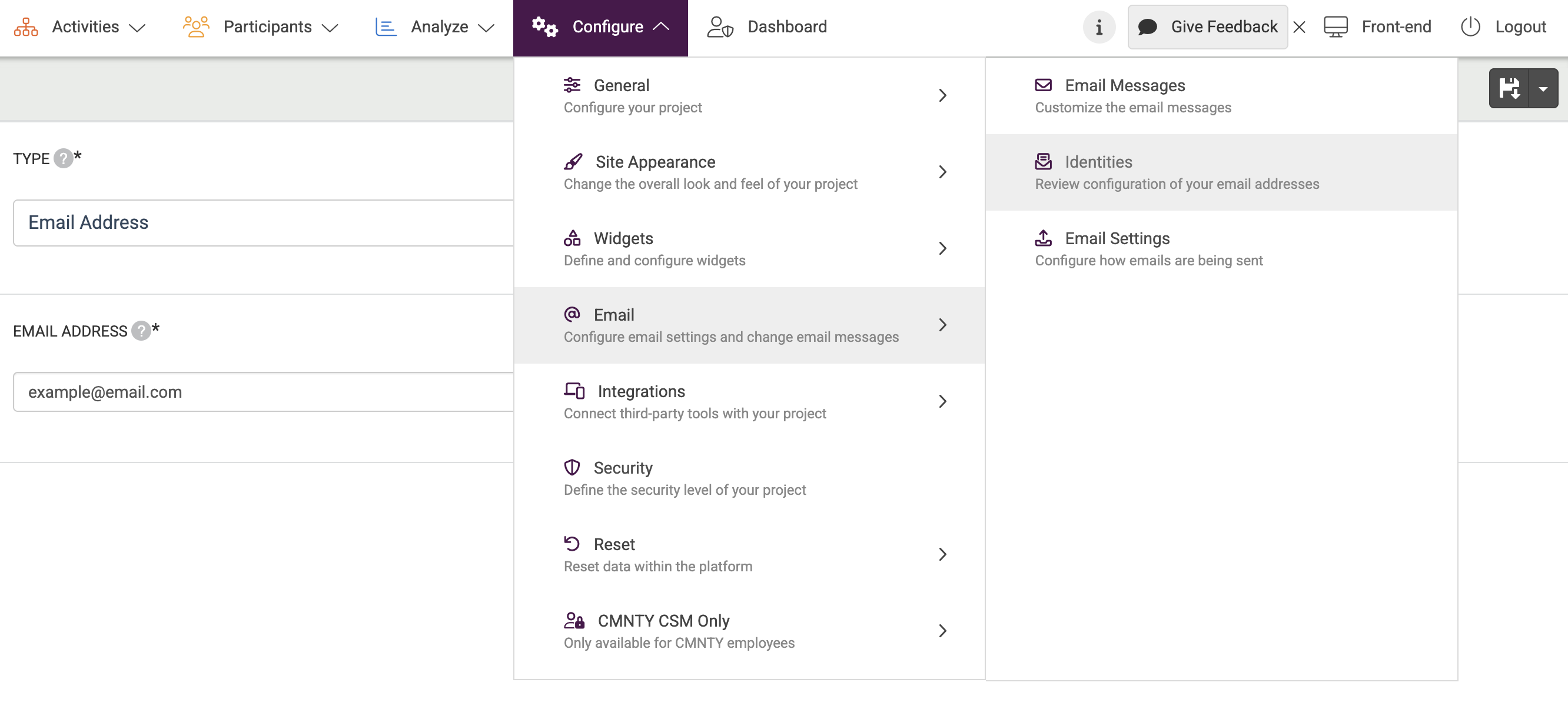1568x719 pixels.
Task: Click the EMAIL ADDRESS help question mark icon
Action: (x=141, y=331)
